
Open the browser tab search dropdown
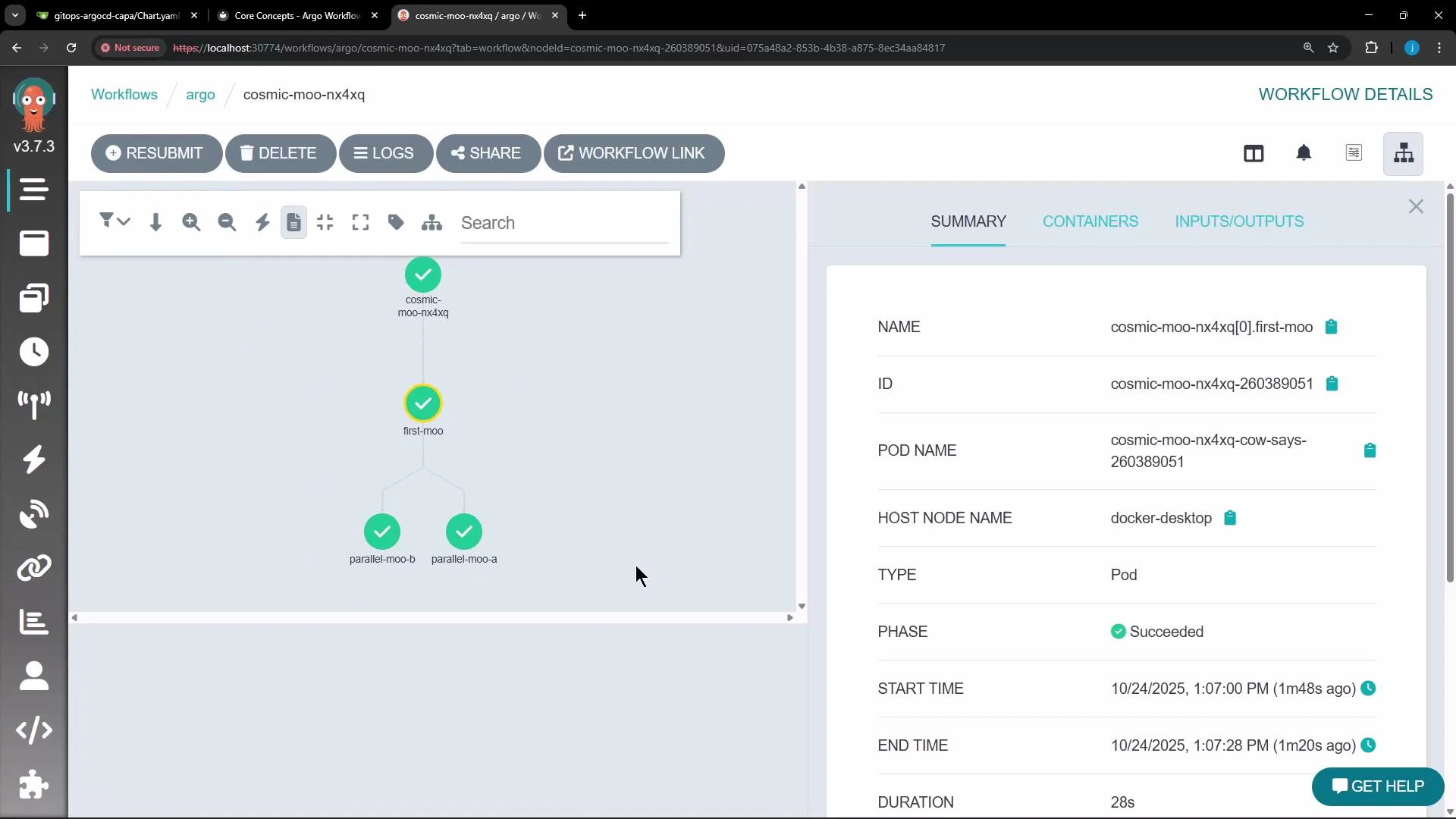pos(14,15)
